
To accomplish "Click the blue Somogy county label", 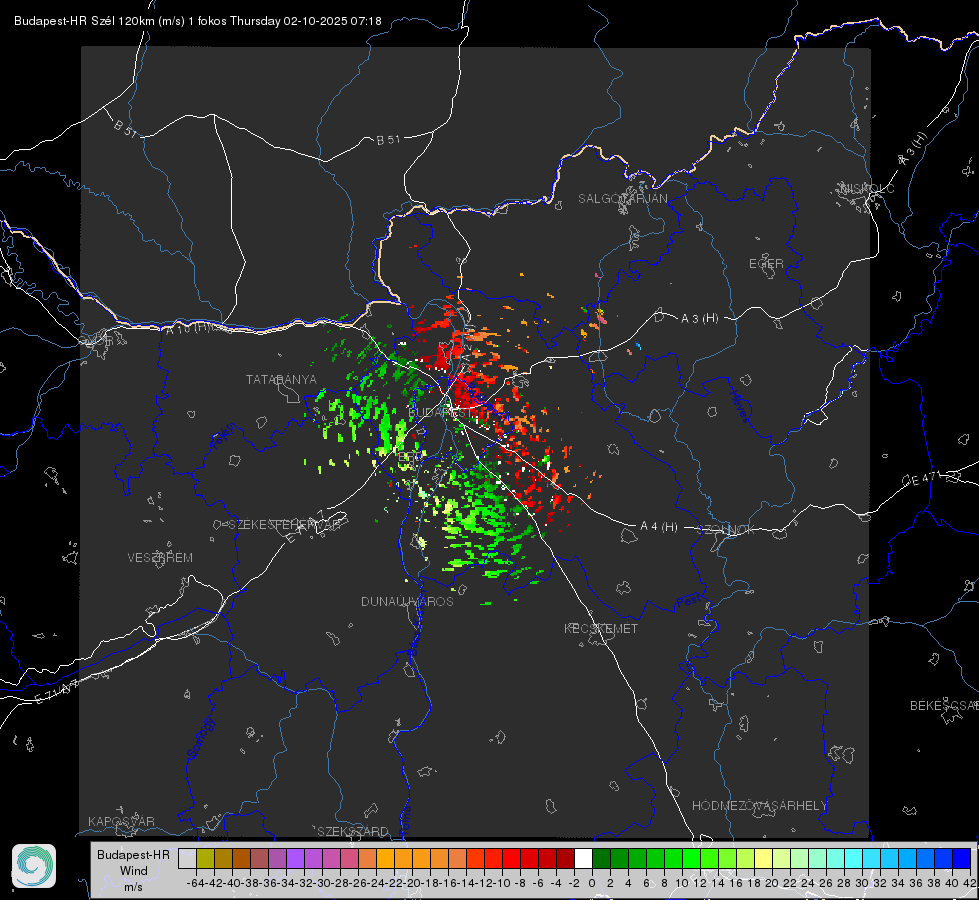I will tap(201, 738).
